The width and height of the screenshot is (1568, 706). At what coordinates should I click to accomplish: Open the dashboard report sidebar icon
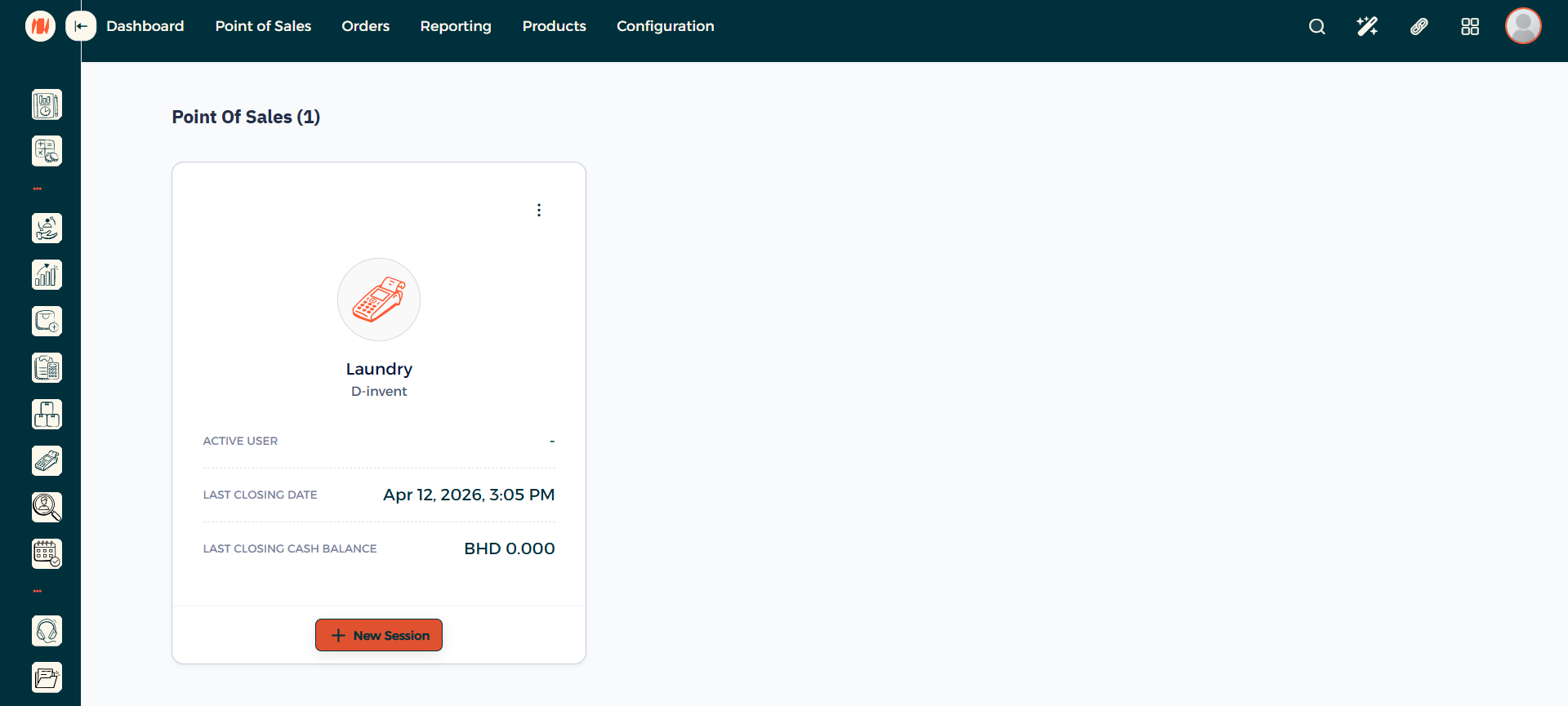47,104
